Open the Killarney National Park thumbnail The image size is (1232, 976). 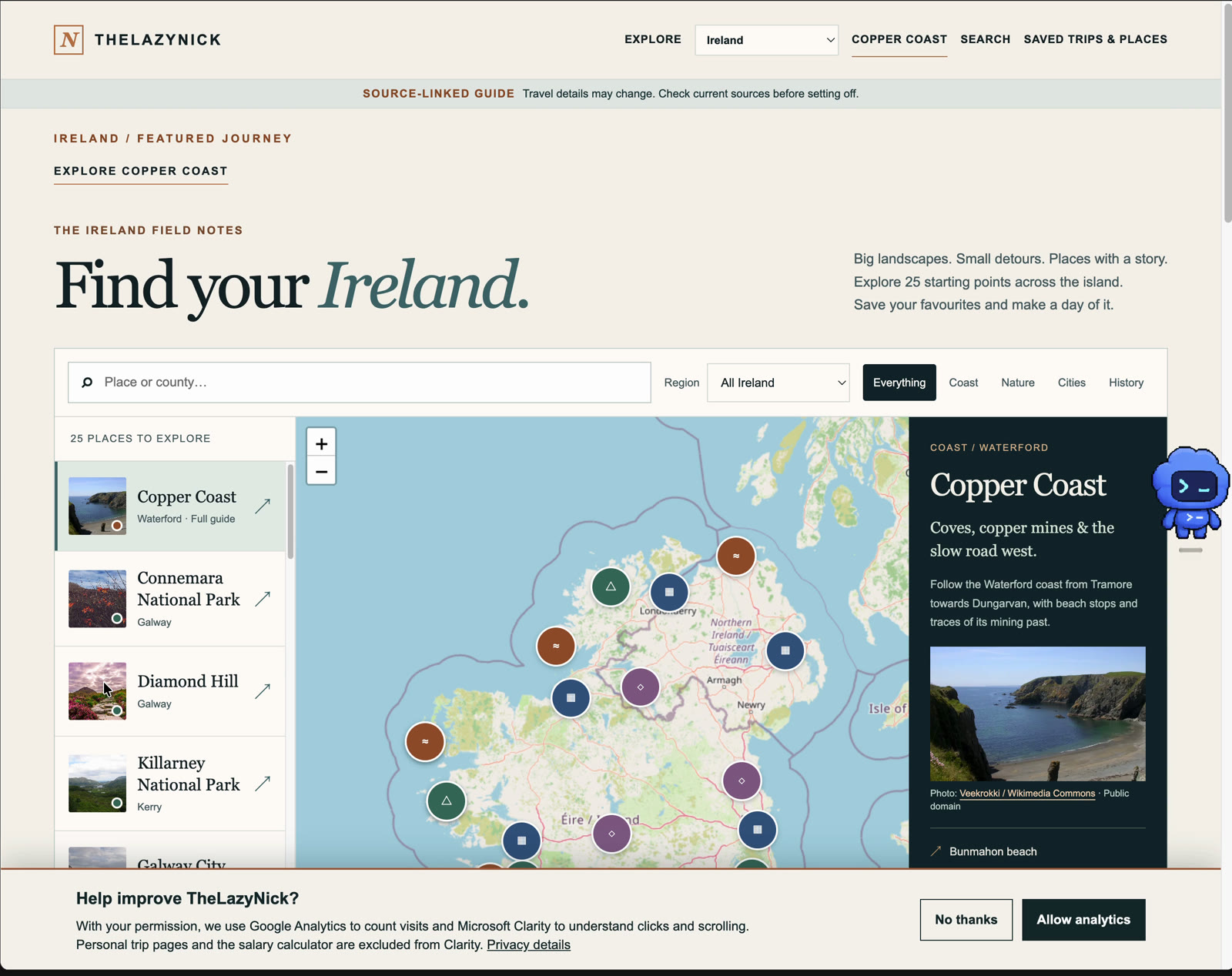[x=97, y=784]
